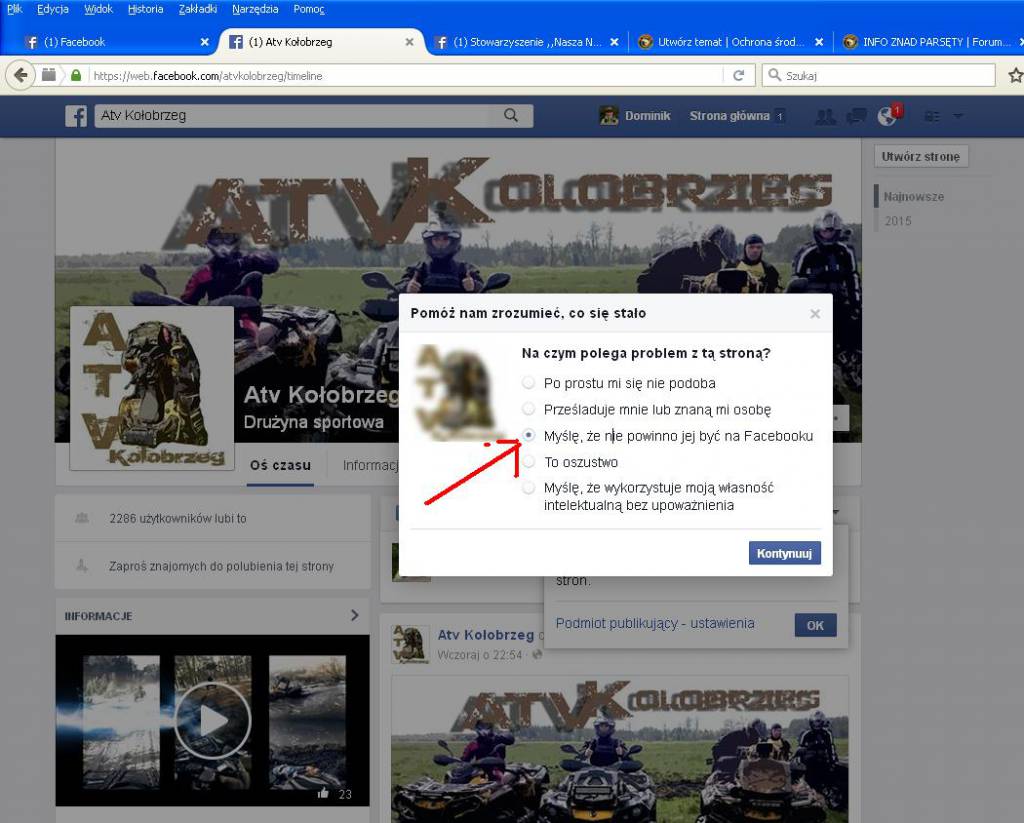Click the Utwórz stronę button
This screenshot has height=823, width=1024.
point(921,157)
